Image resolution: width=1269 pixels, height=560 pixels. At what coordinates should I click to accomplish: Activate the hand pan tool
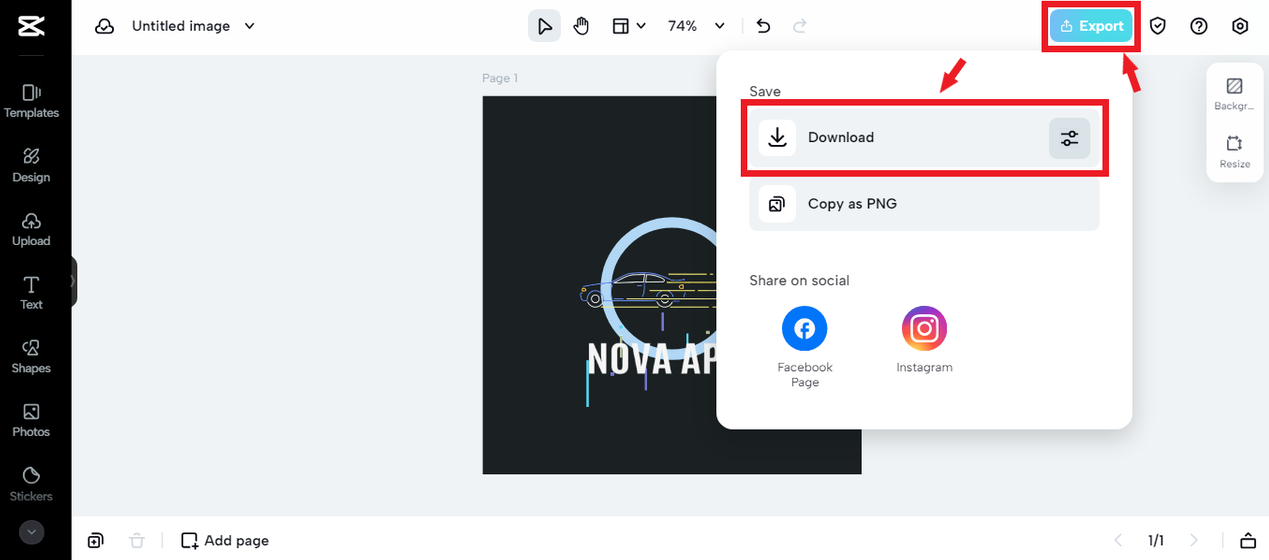pos(581,26)
